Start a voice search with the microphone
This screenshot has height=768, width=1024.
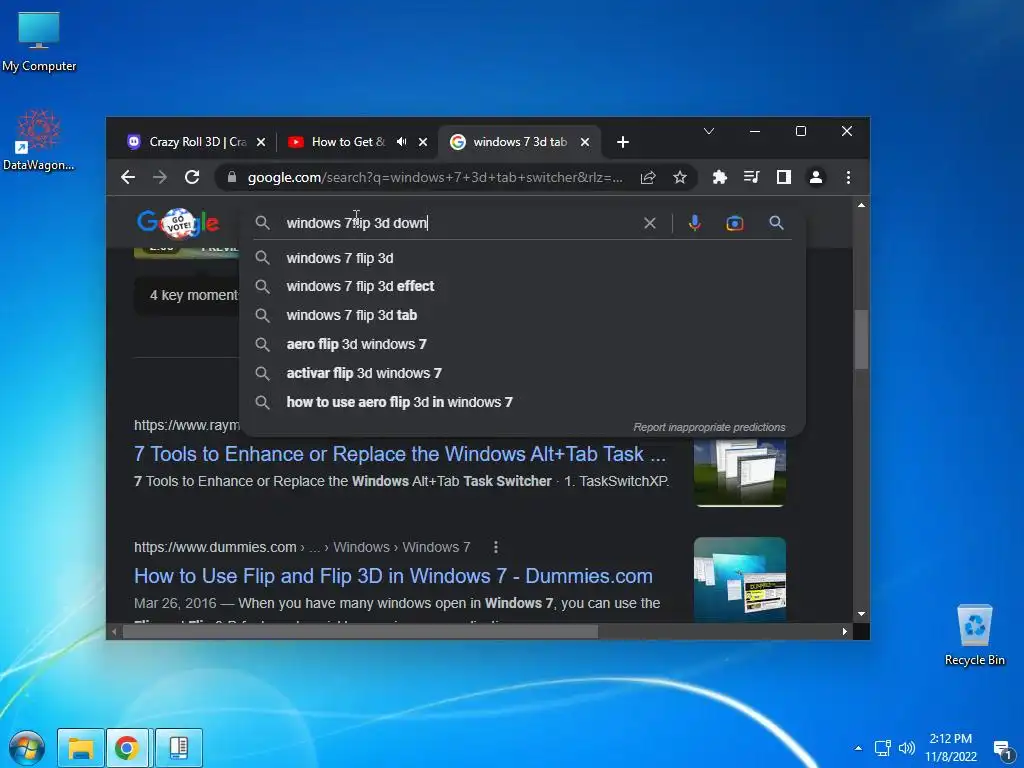tap(695, 223)
